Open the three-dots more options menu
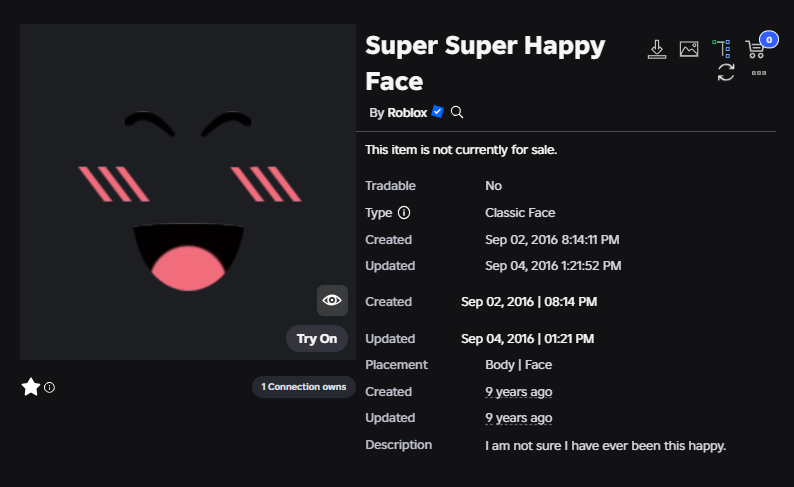Screen dimensions: 794x487 [759, 73]
